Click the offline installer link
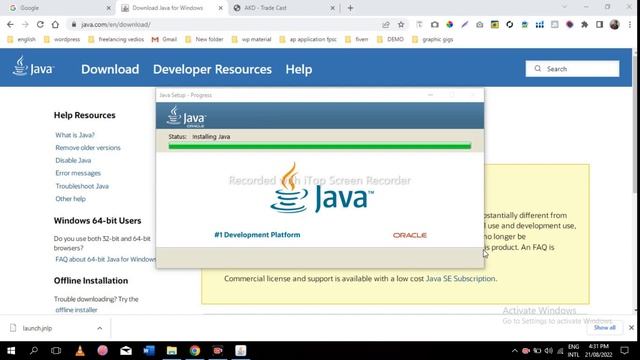Image resolution: width=640 pixels, height=360 pixels. coord(76,309)
